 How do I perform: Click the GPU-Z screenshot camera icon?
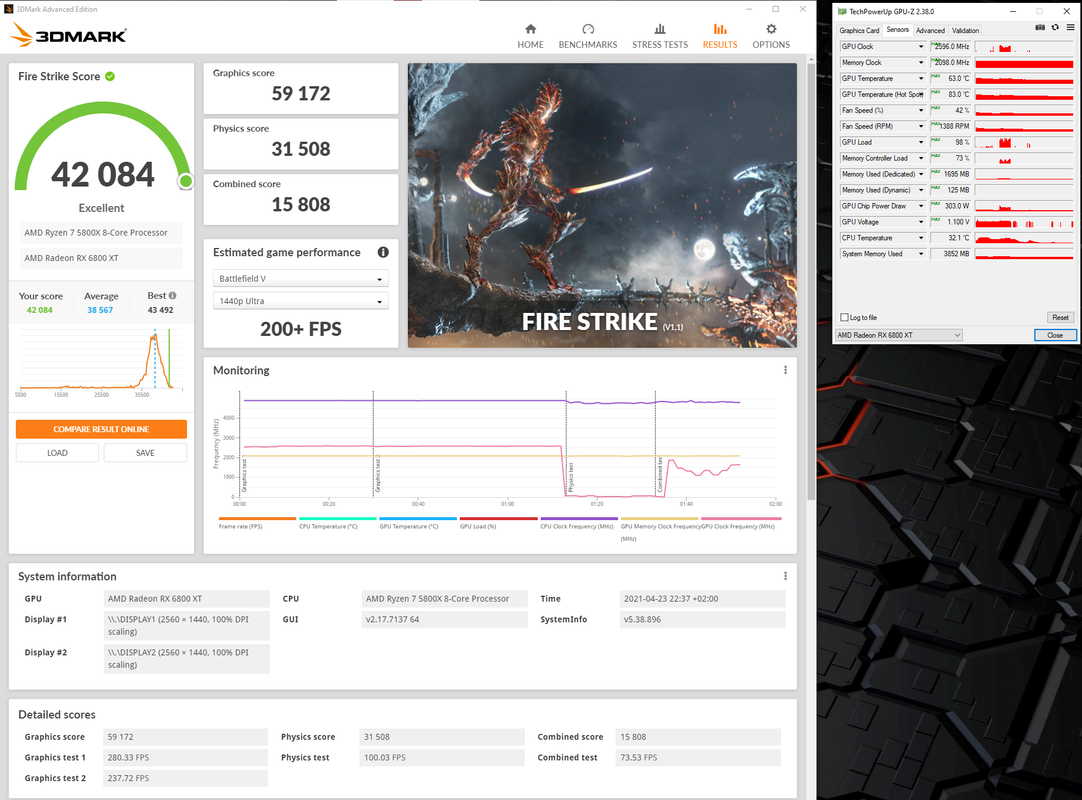tap(1040, 28)
